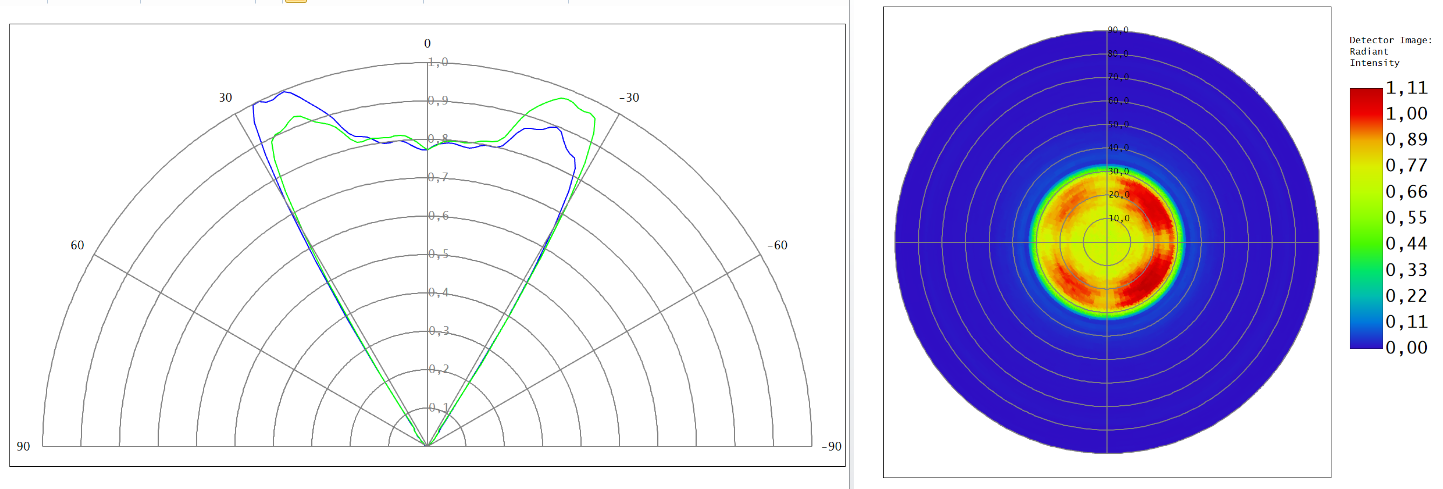Click the 90,0 ring label in detector image
This screenshot has width=1443, height=489.
(x=1119, y=30)
